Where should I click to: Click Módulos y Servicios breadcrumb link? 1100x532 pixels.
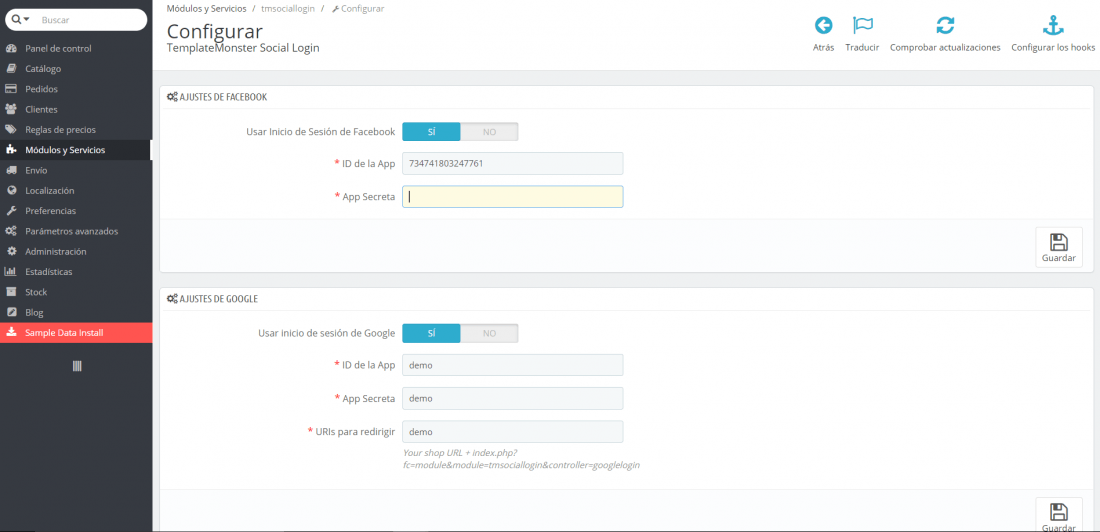tap(206, 8)
